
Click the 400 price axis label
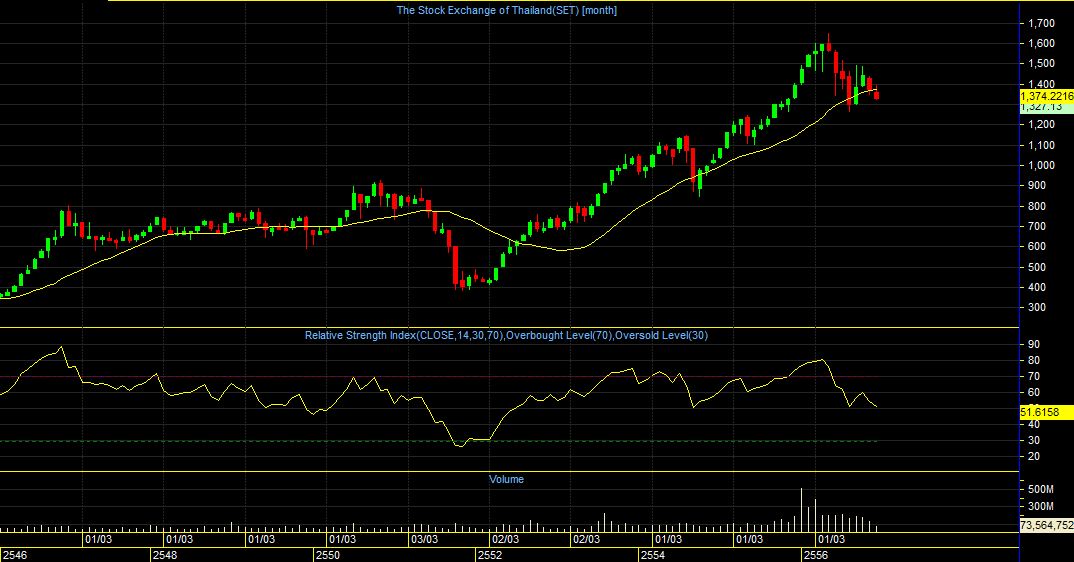tap(1036, 288)
